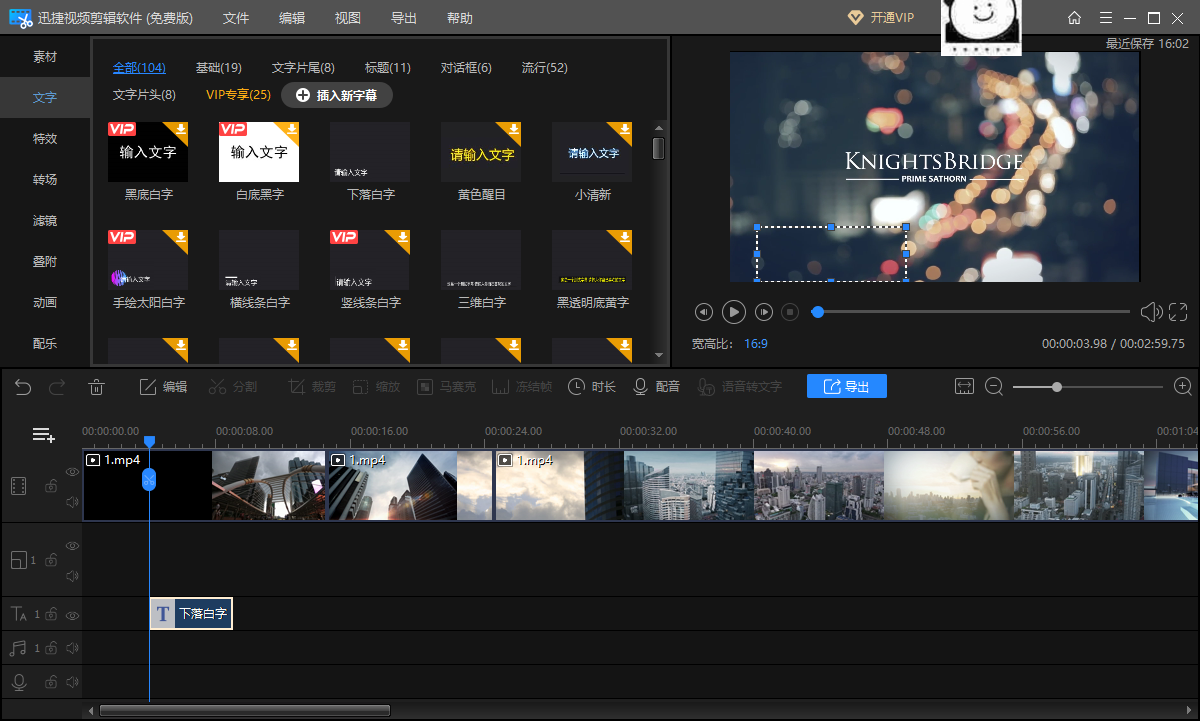Click the preview progress slider handle
Image resolution: width=1200 pixels, height=721 pixels.
pyautogui.click(x=818, y=312)
